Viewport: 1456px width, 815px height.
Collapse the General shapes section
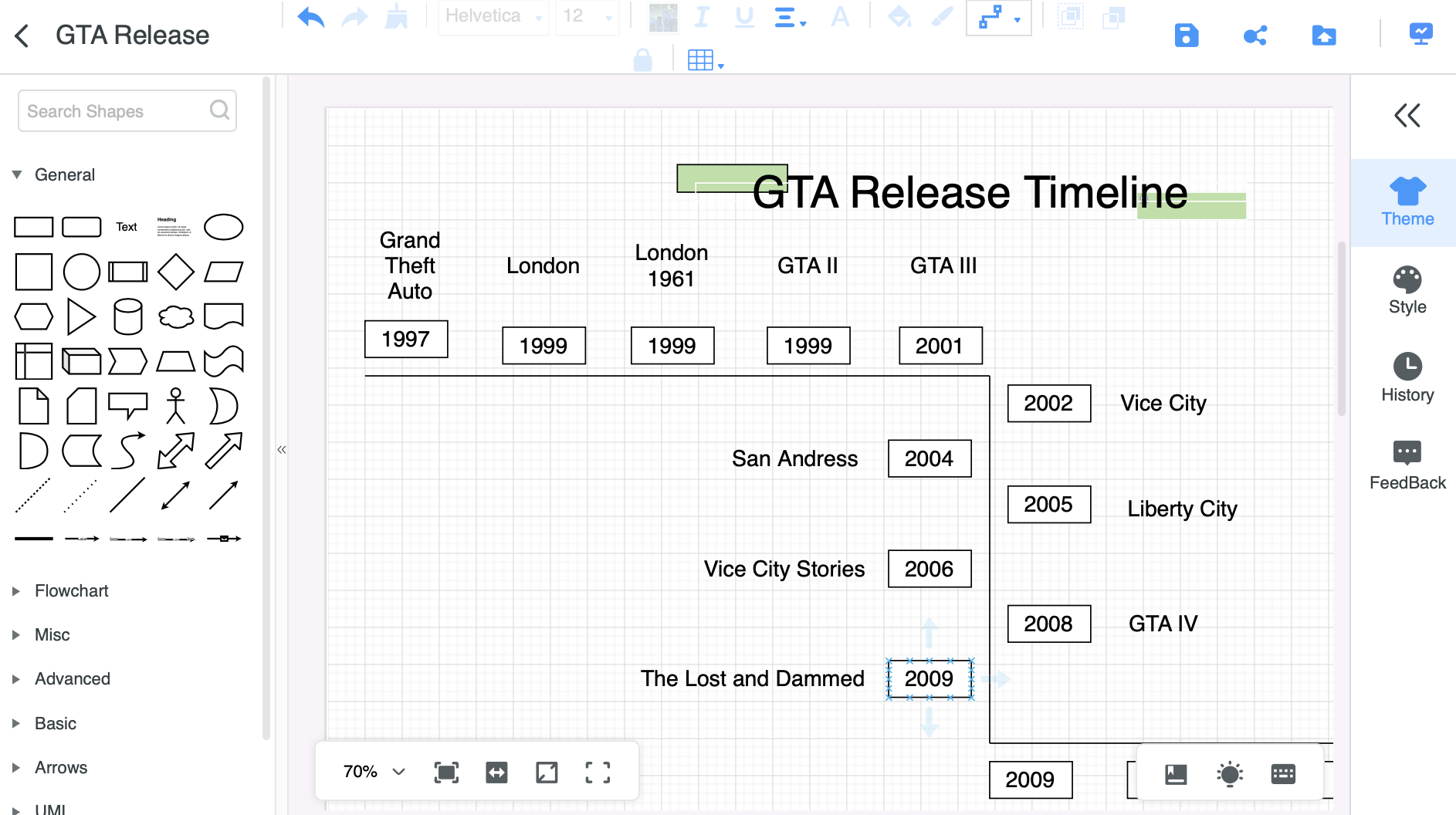17,174
